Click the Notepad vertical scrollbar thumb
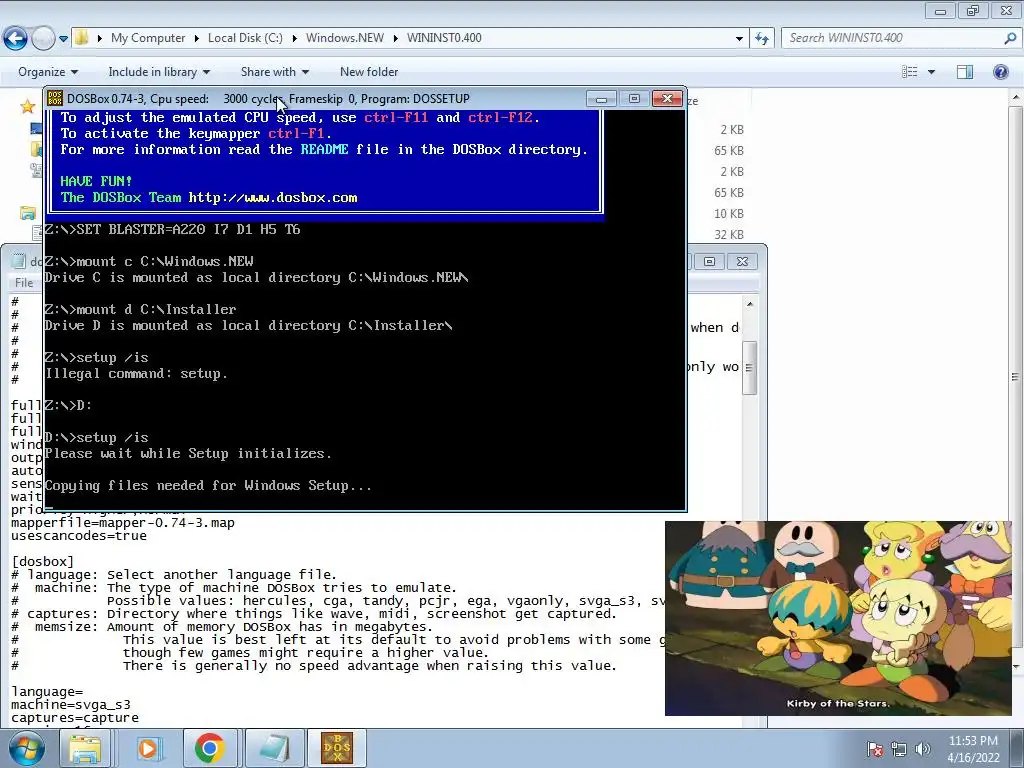The width and height of the screenshot is (1024, 768). (x=750, y=368)
